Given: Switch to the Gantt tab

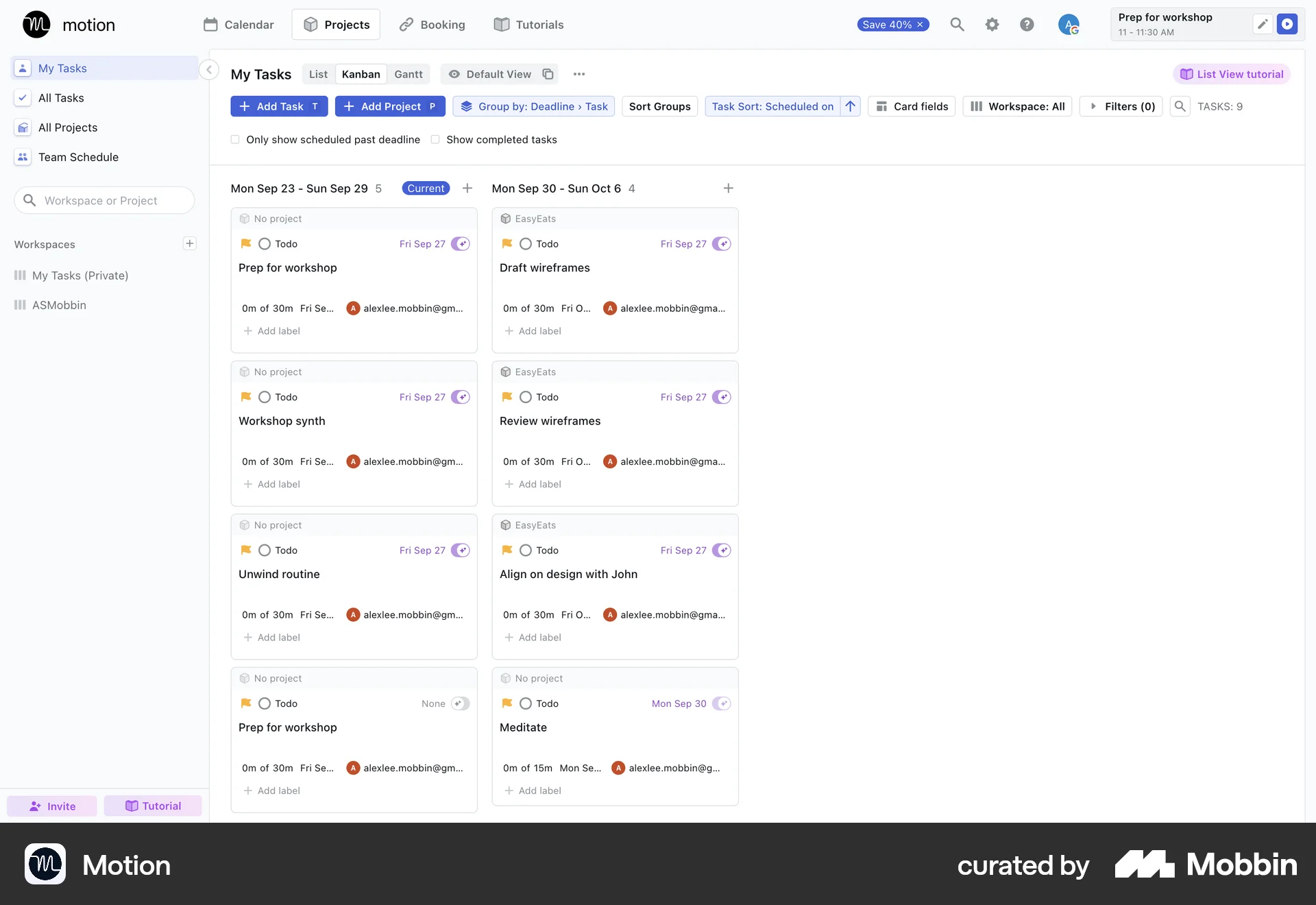Looking at the screenshot, I should [409, 74].
